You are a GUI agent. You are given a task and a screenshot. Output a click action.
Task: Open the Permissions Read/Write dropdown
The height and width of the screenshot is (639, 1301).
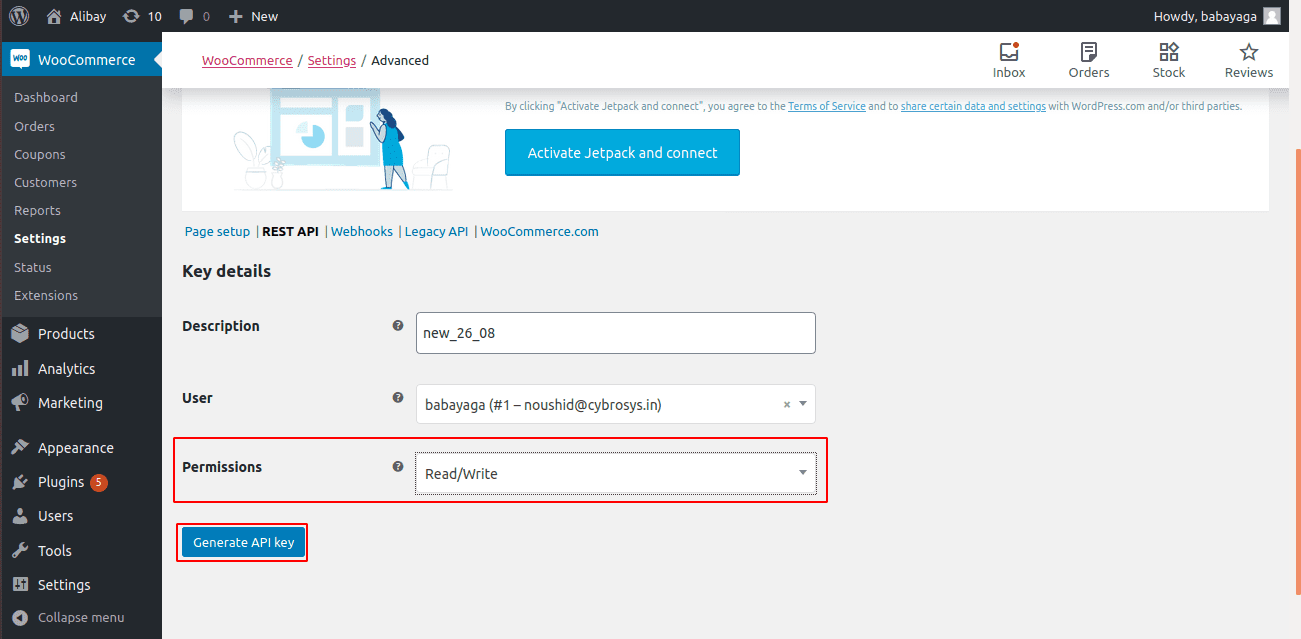coord(616,474)
